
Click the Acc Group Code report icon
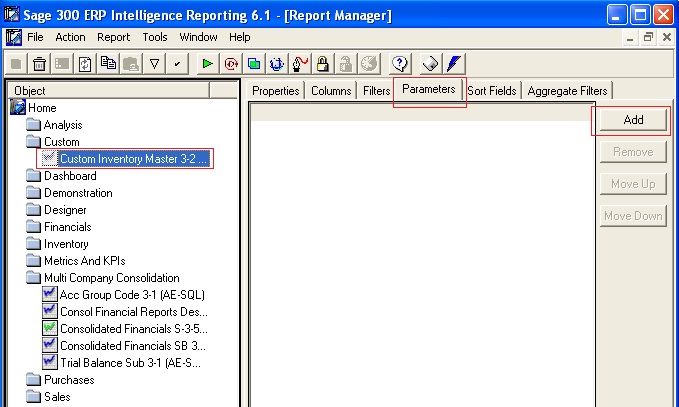pos(50,294)
